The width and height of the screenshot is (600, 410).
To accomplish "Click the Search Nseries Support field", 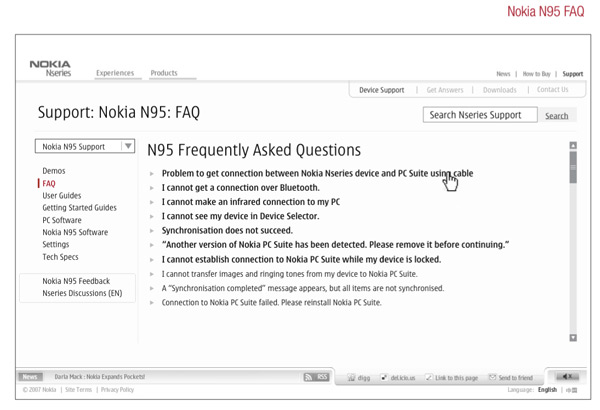I will (480, 115).
